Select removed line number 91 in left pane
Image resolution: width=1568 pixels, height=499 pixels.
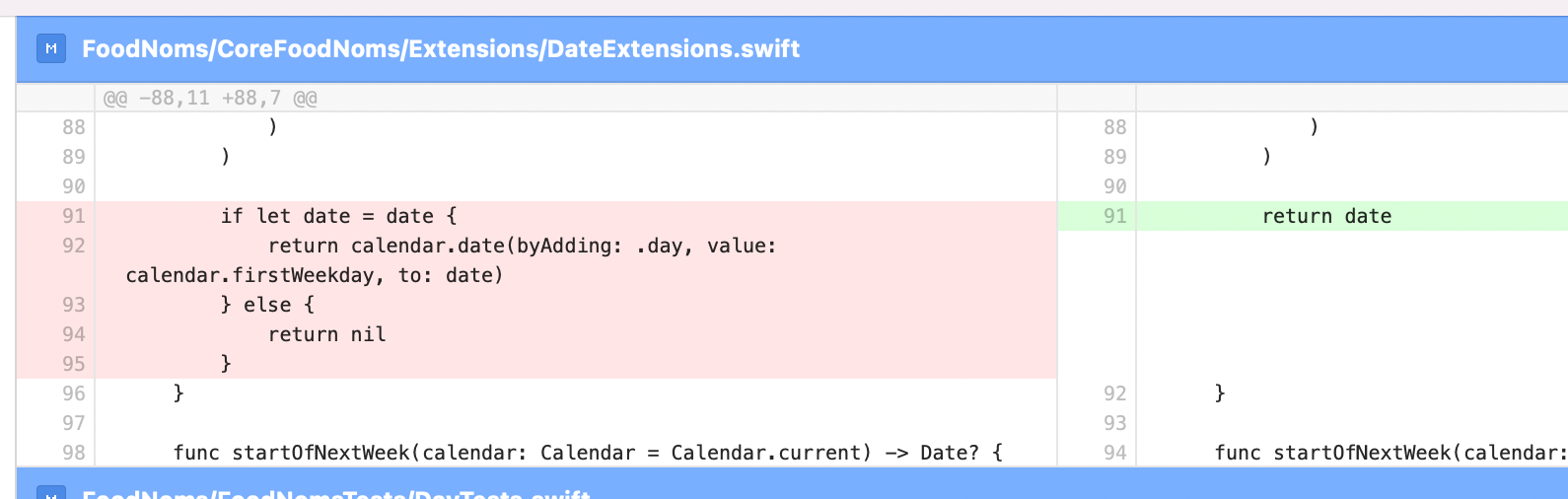point(74,216)
